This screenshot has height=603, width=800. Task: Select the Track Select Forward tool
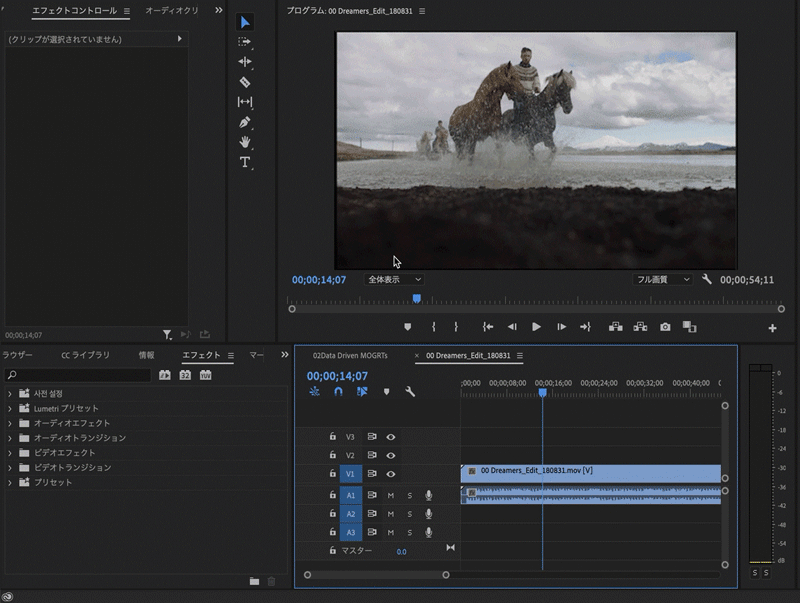coord(245,42)
